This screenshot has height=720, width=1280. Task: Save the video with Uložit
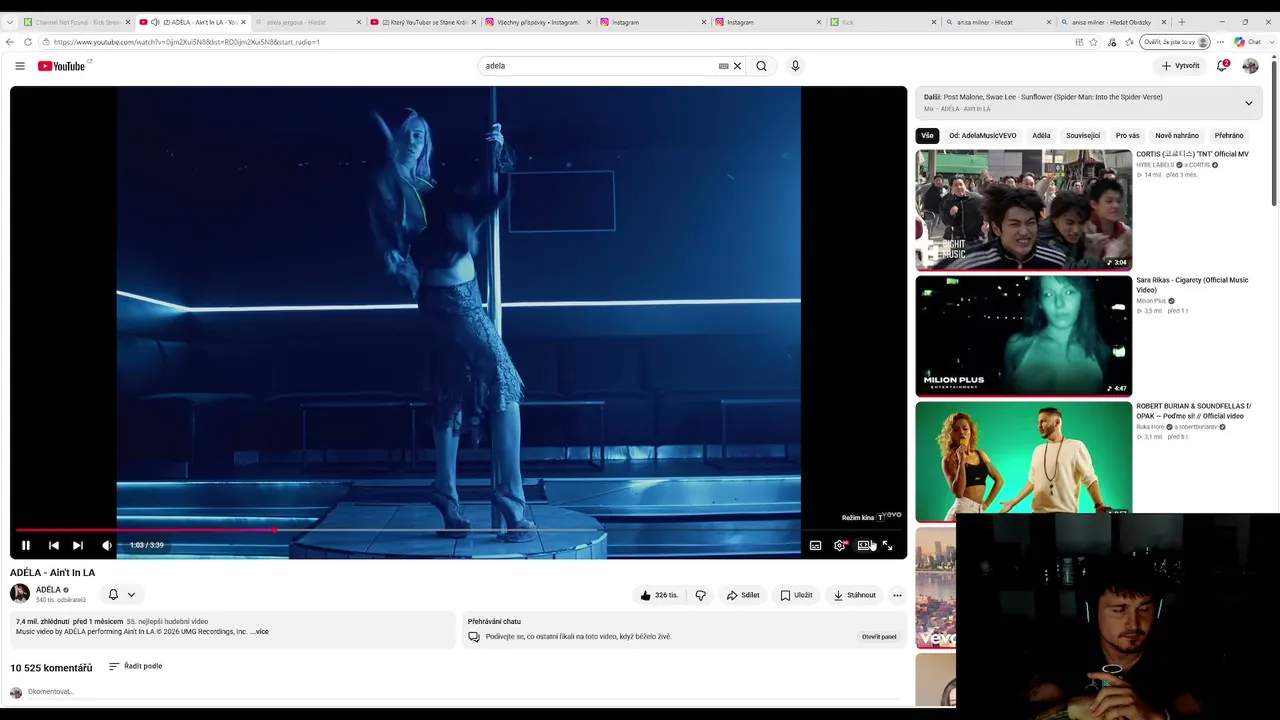tap(797, 595)
